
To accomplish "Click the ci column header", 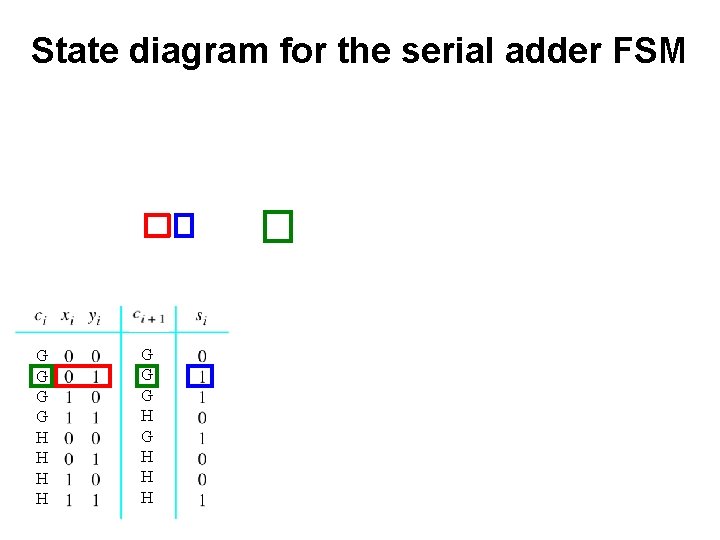I will 40,317.
